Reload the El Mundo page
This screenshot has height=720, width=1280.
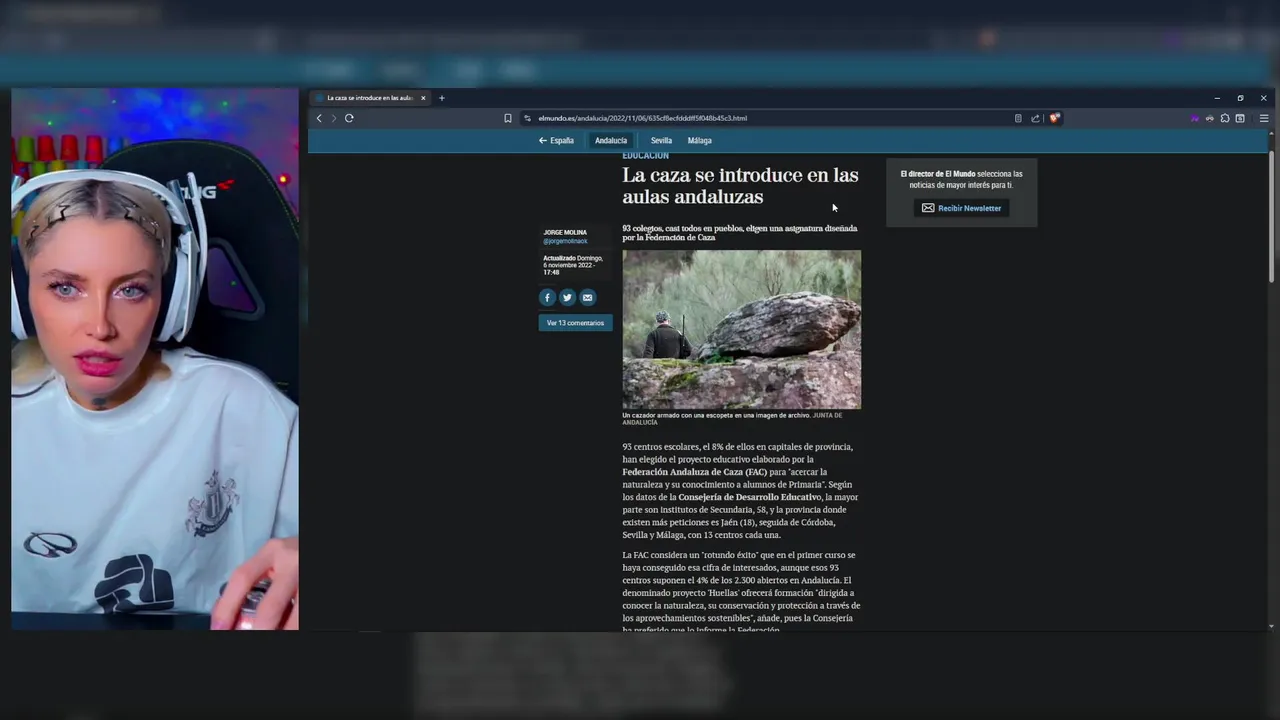tap(349, 118)
